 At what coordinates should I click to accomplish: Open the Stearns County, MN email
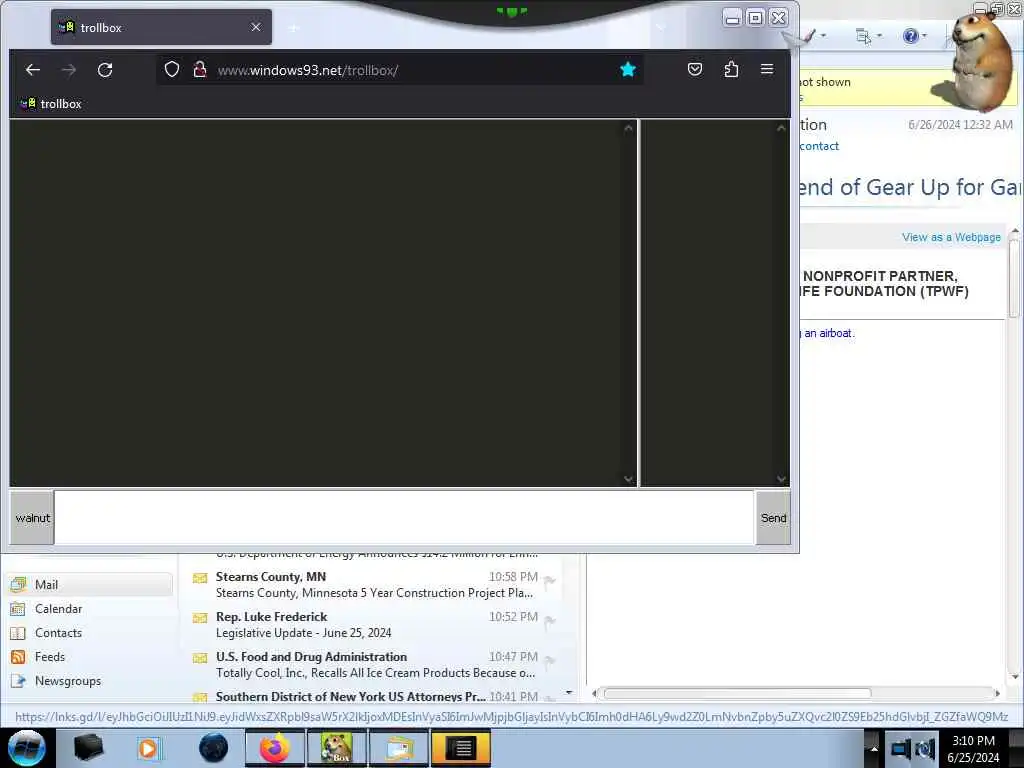tap(372, 585)
